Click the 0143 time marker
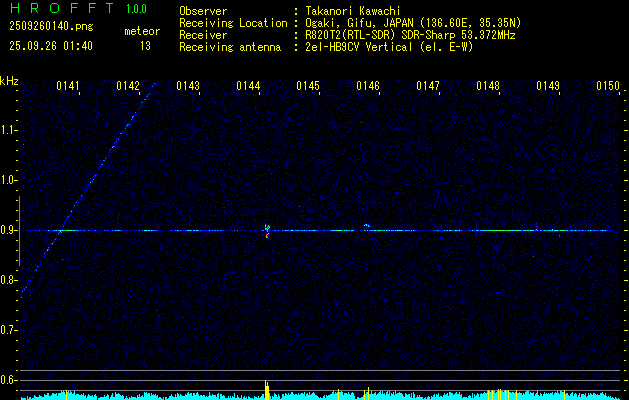 pos(188,86)
